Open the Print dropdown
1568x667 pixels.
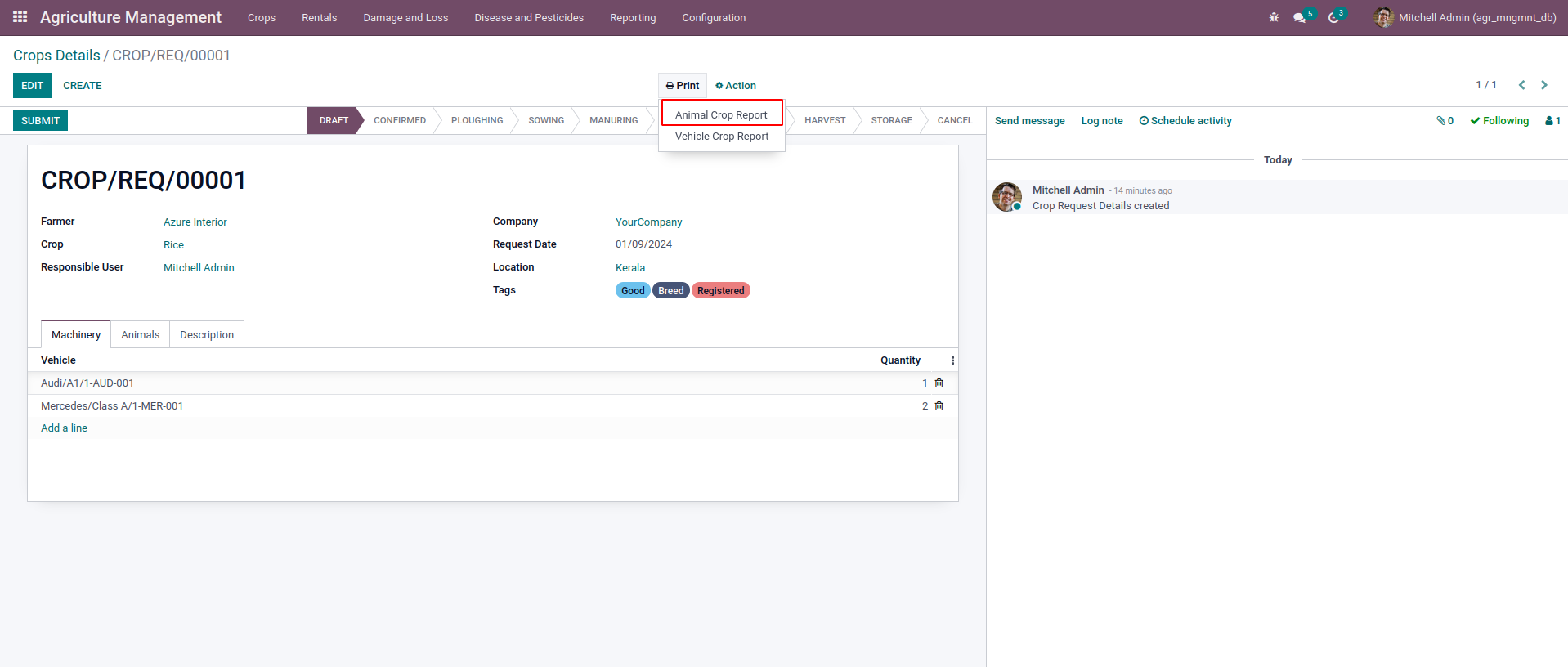click(683, 86)
